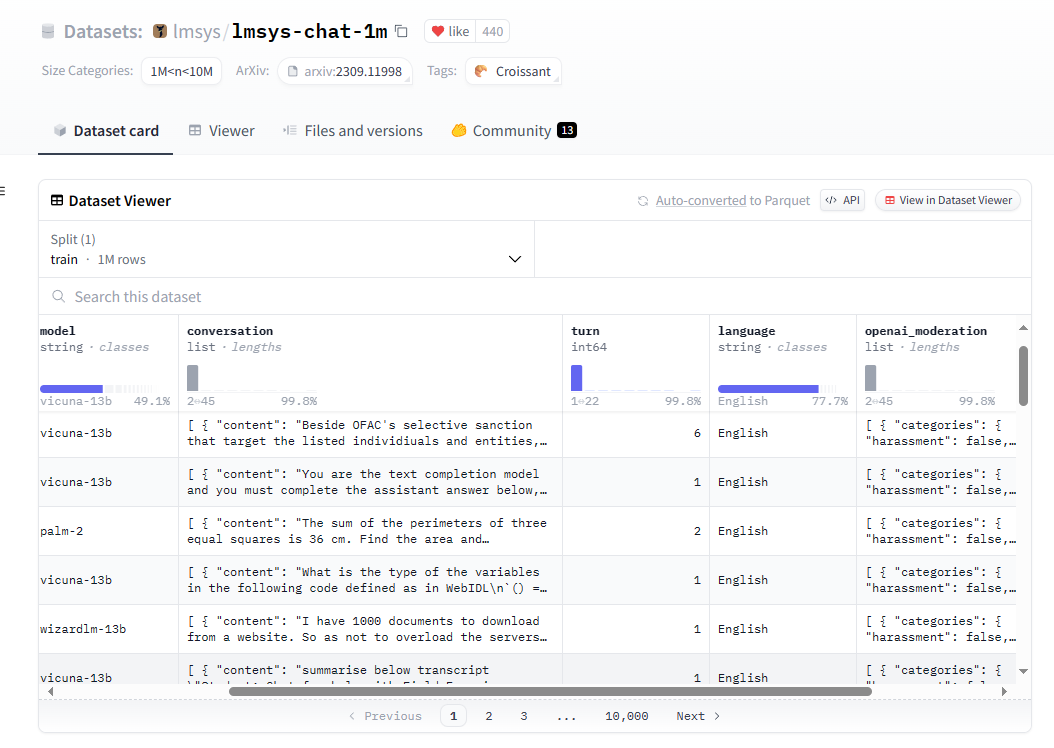Click the Croissant tag
Image resolution: width=1054 pixels, height=748 pixels.
coord(514,71)
